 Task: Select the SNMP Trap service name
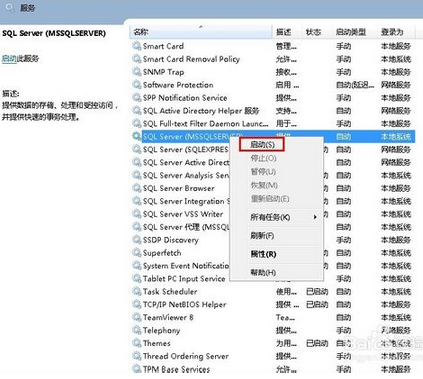click(x=163, y=72)
